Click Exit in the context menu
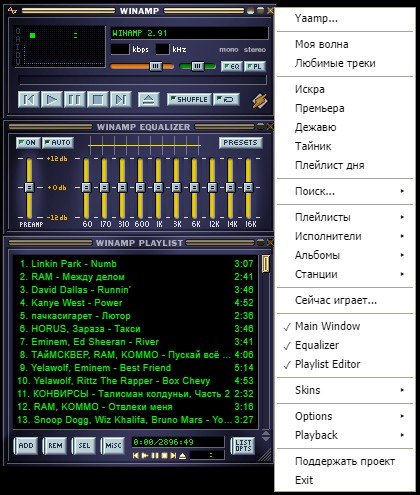 tap(345, 480)
